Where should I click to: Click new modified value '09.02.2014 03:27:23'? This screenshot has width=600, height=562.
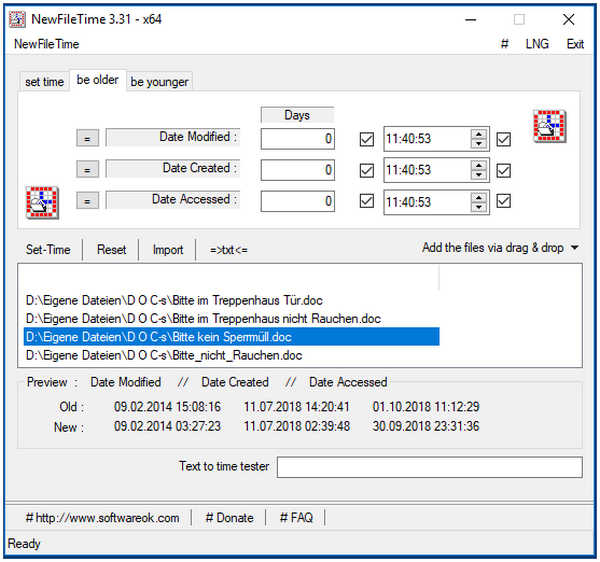pos(167,426)
